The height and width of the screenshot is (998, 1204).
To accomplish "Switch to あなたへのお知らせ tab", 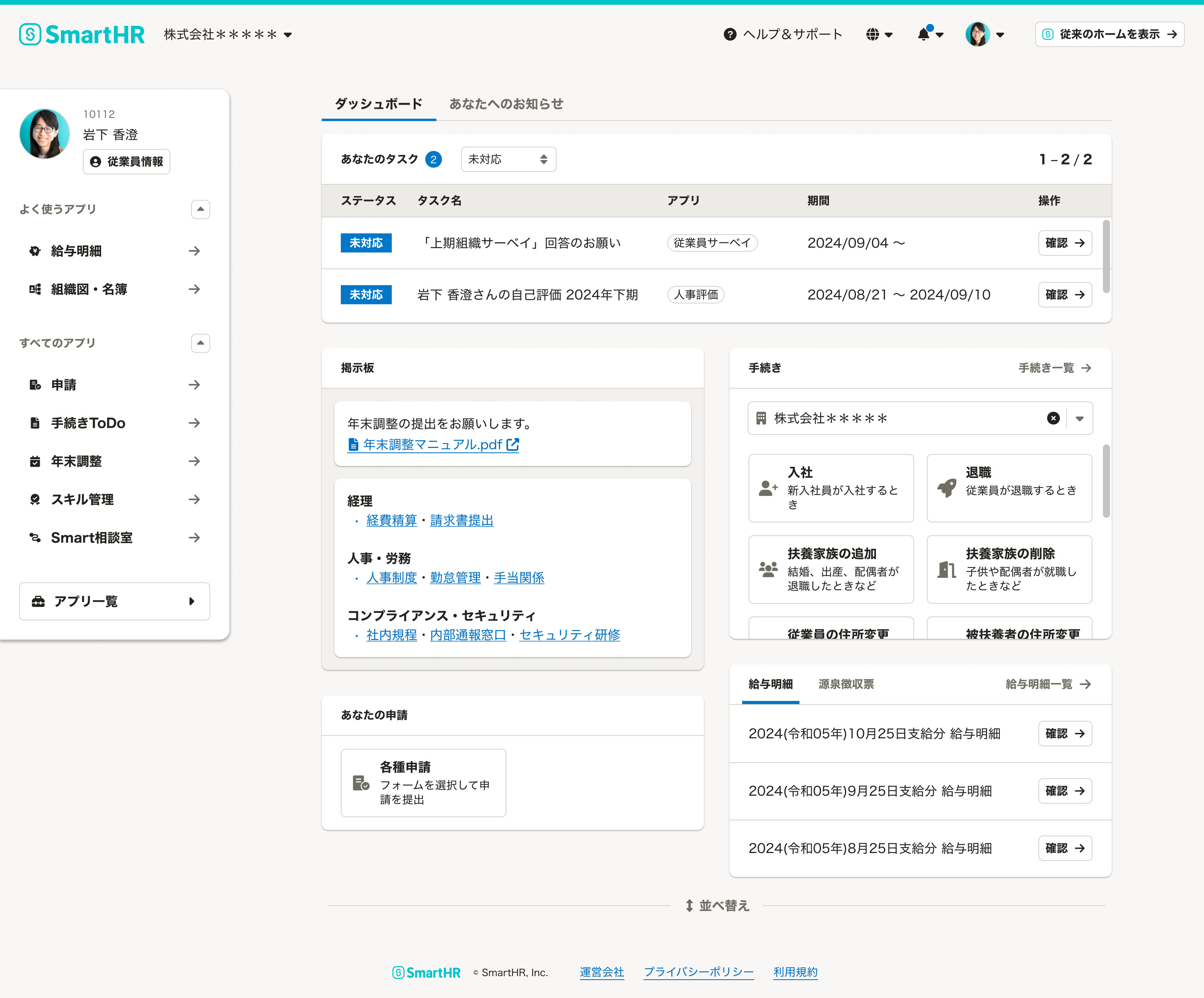I will [x=506, y=104].
